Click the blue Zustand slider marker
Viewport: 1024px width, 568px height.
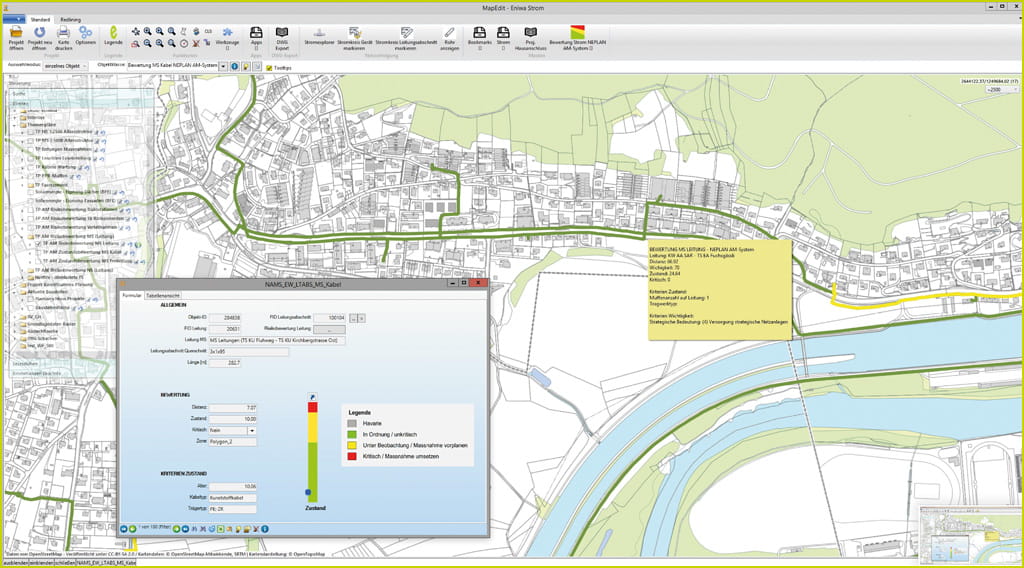(x=308, y=493)
